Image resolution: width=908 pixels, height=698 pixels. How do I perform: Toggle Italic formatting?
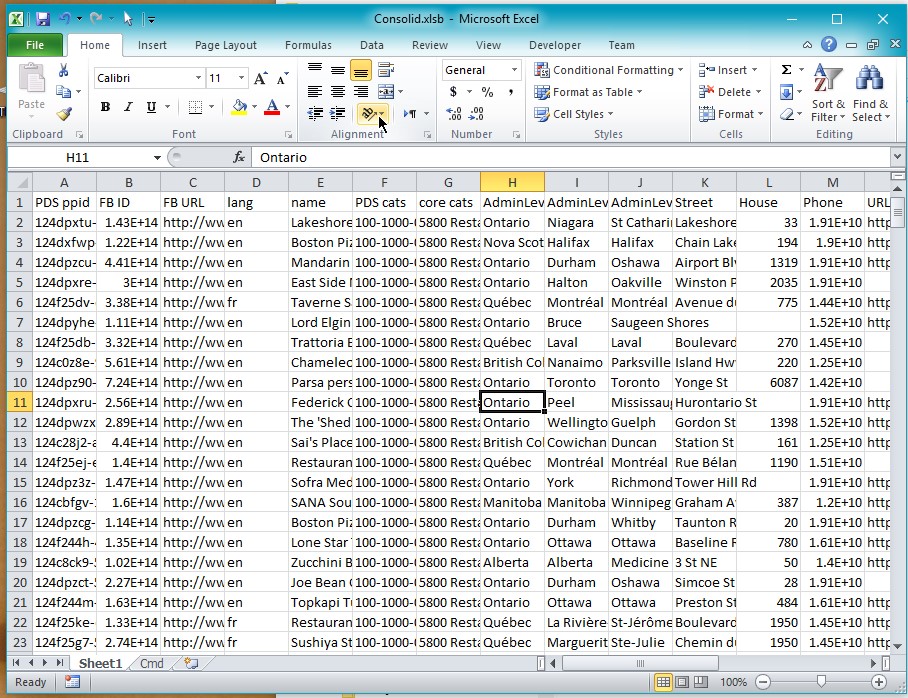point(128,107)
